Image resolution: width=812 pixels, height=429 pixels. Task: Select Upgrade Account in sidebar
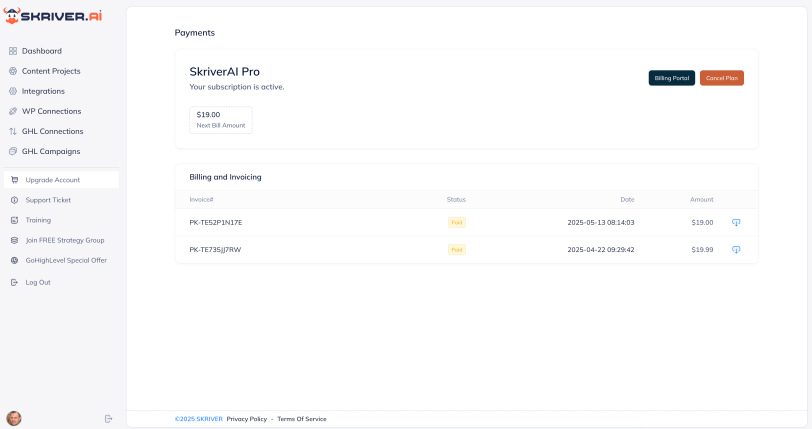[52, 180]
